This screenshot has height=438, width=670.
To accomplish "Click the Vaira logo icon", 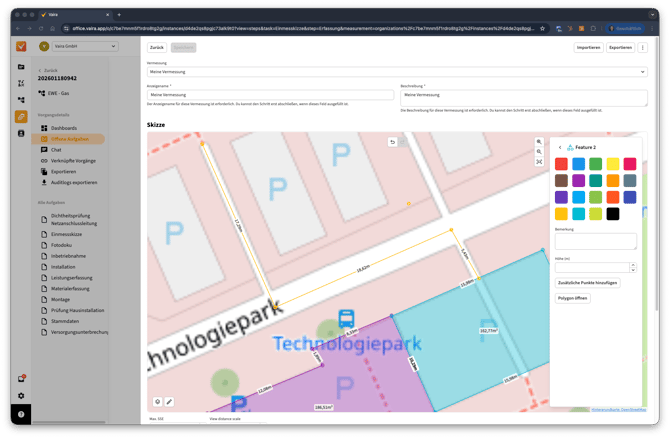I will tap(21, 46).
